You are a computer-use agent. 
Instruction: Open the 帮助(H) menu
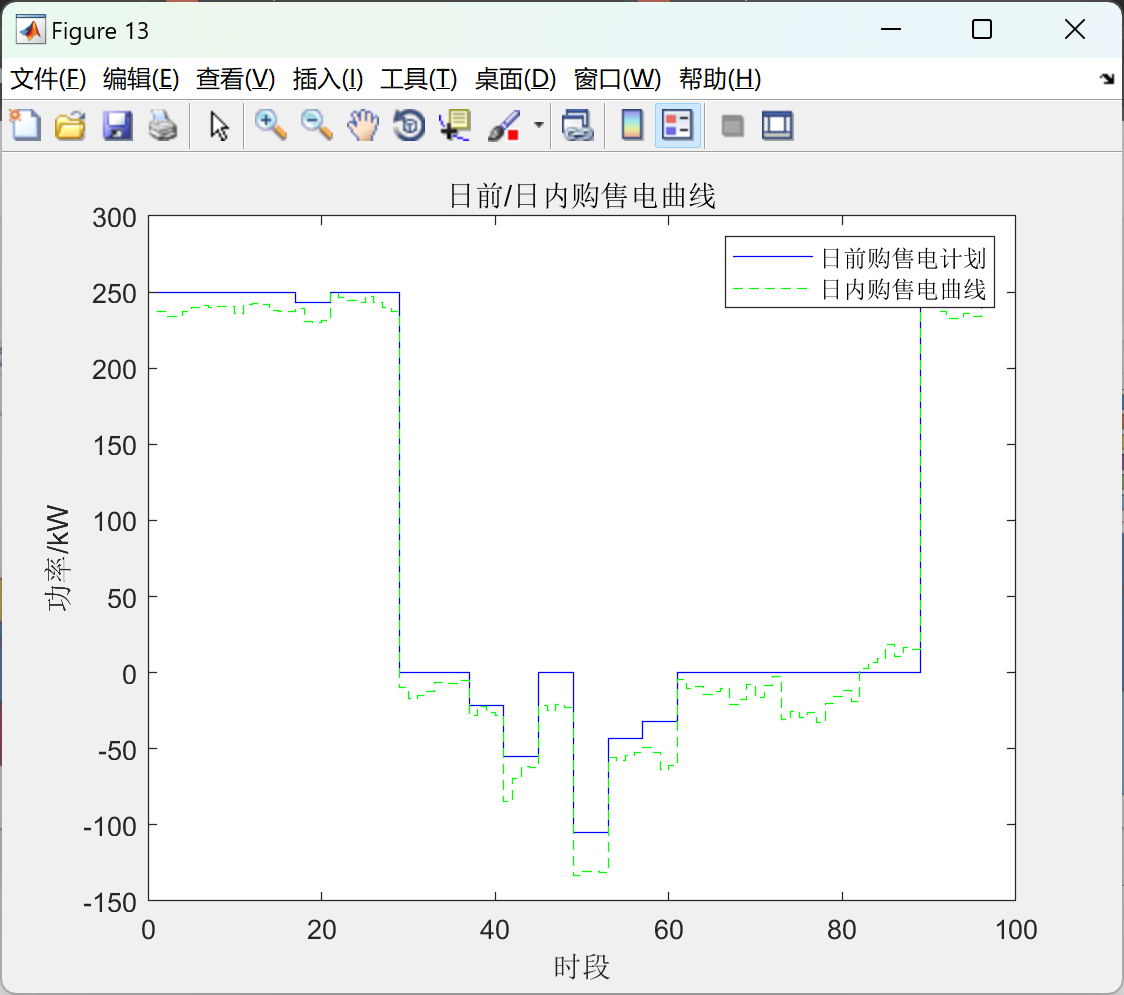(720, 79)
